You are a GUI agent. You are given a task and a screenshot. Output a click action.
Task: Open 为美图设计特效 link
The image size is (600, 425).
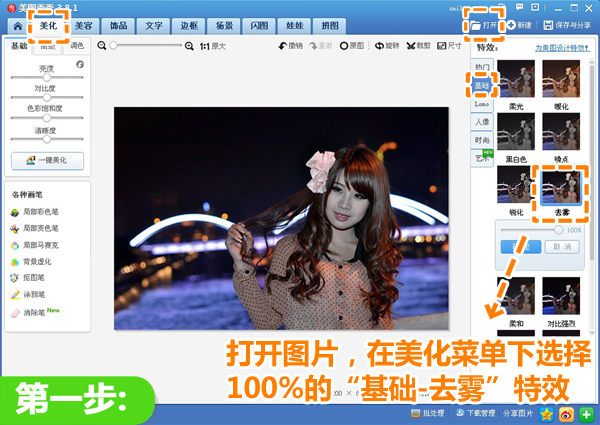click(562, 48)
